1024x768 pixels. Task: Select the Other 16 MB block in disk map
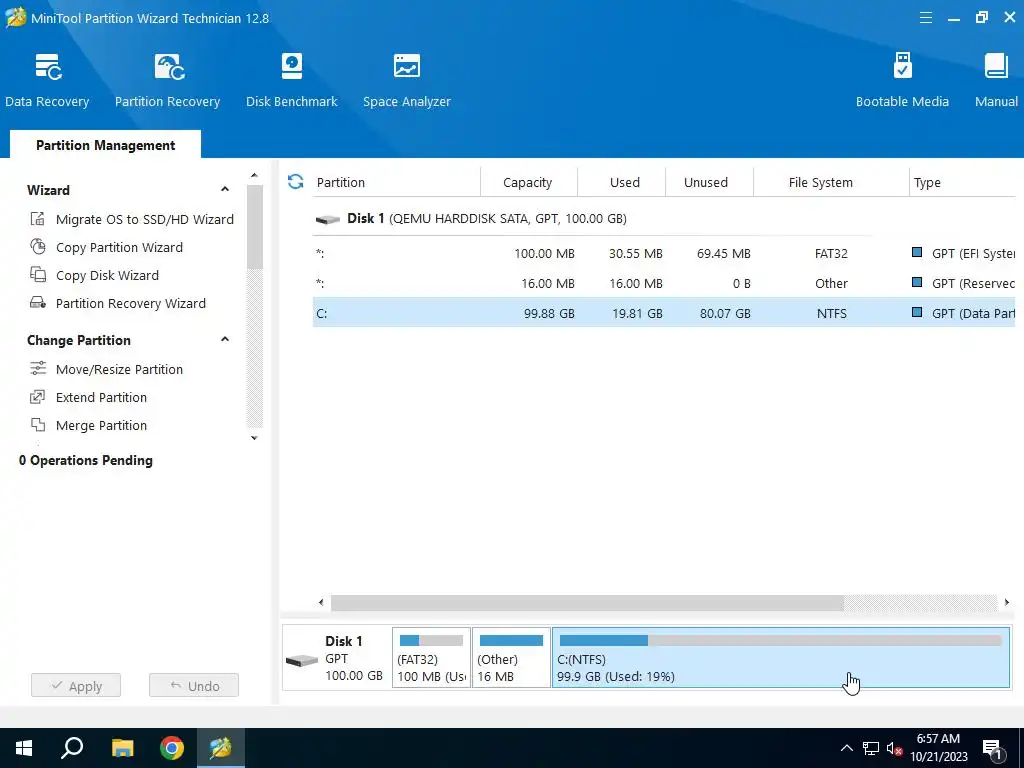click(x=511, y=658)
